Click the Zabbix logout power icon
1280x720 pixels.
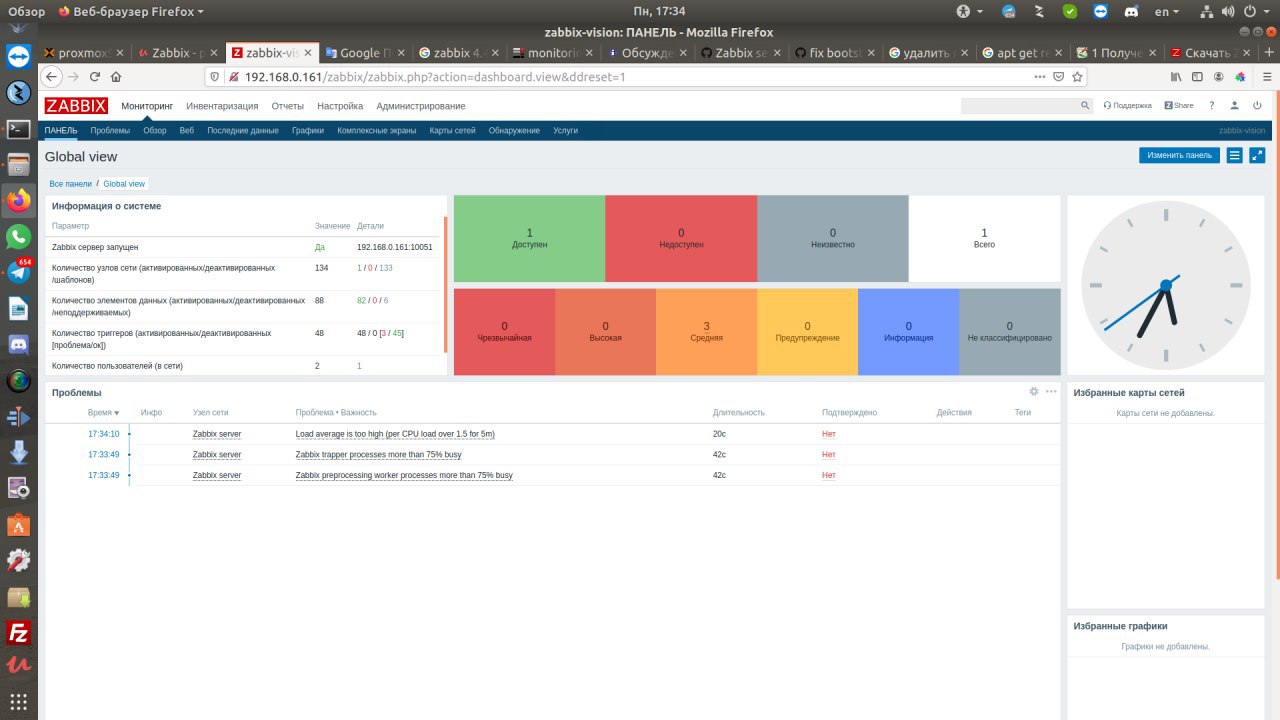click(x=1257, y=105)
